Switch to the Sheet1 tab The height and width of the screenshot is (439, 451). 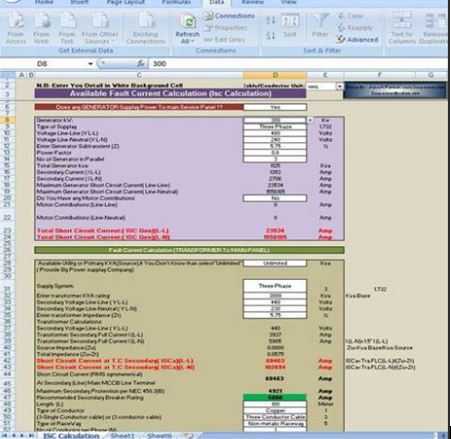point(122,436)
